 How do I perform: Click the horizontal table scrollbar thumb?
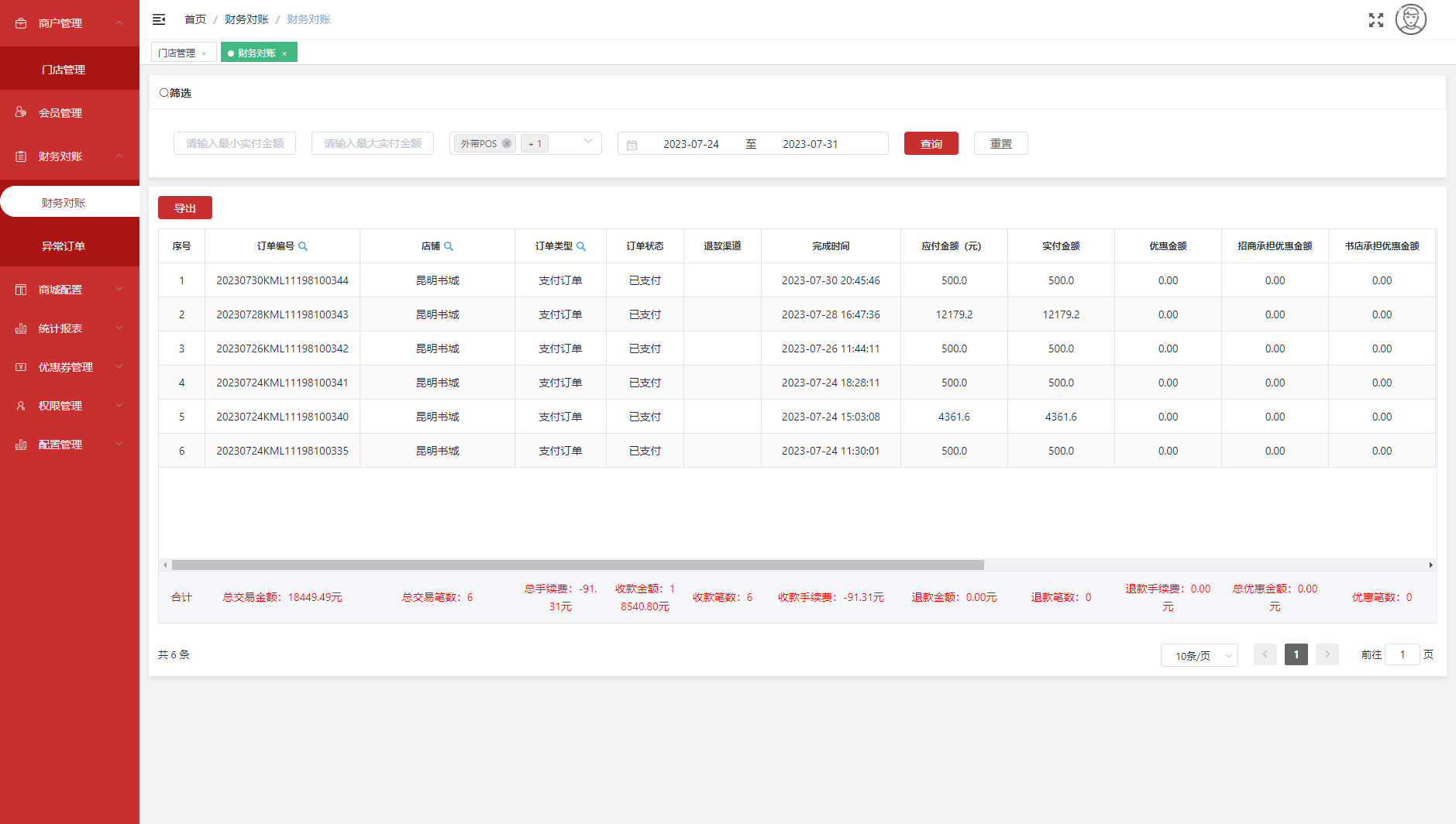click(578, 565)
